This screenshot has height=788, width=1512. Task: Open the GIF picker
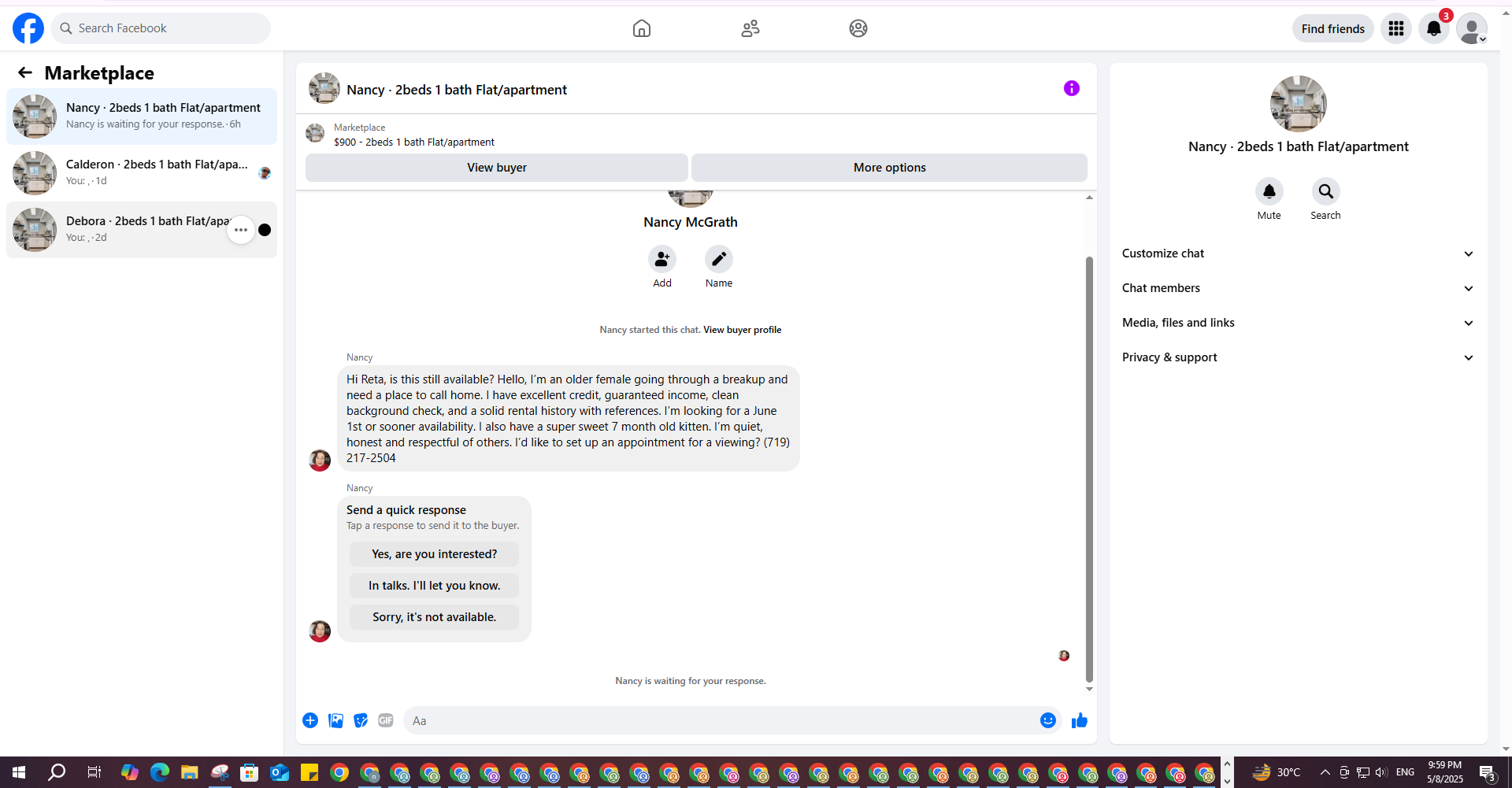click(386, 720)
